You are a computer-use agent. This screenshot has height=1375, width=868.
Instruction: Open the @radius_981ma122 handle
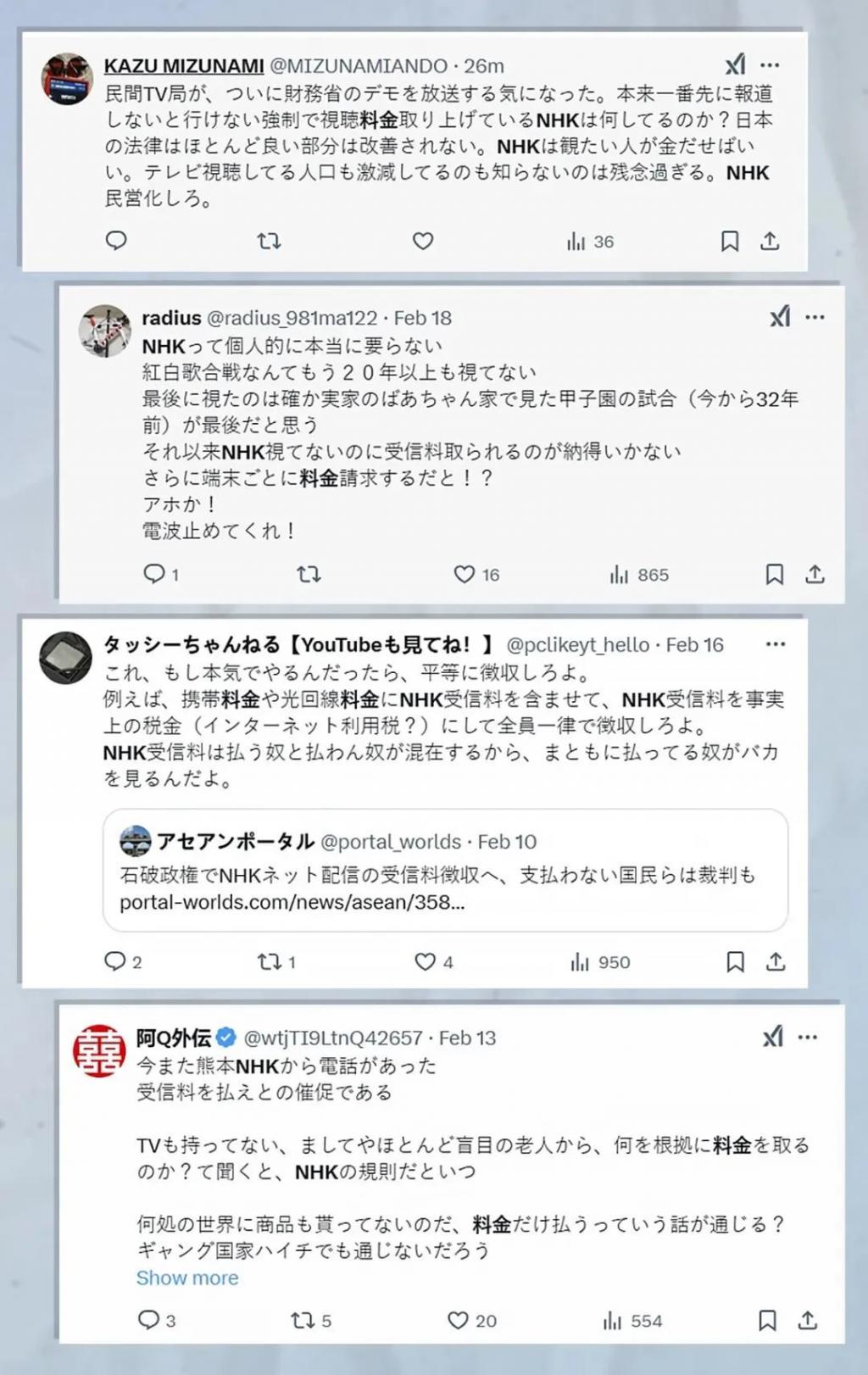[292, 318]
